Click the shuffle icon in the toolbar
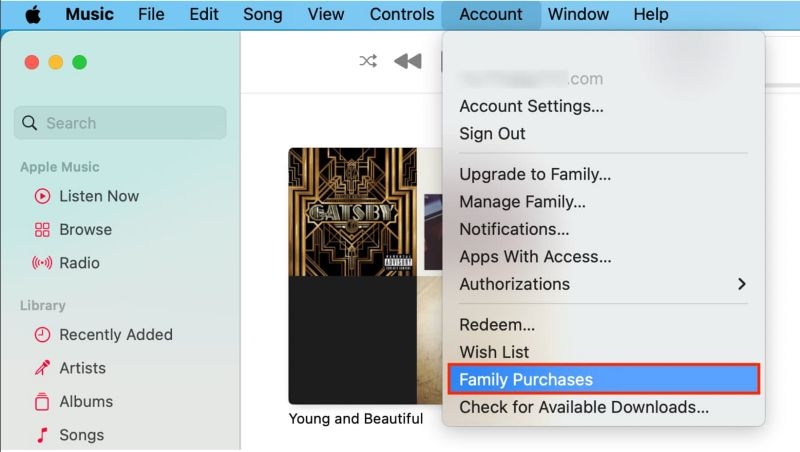The width and height of the screenshot is (800, 452). pyautogui.click(x=368, y=61)
